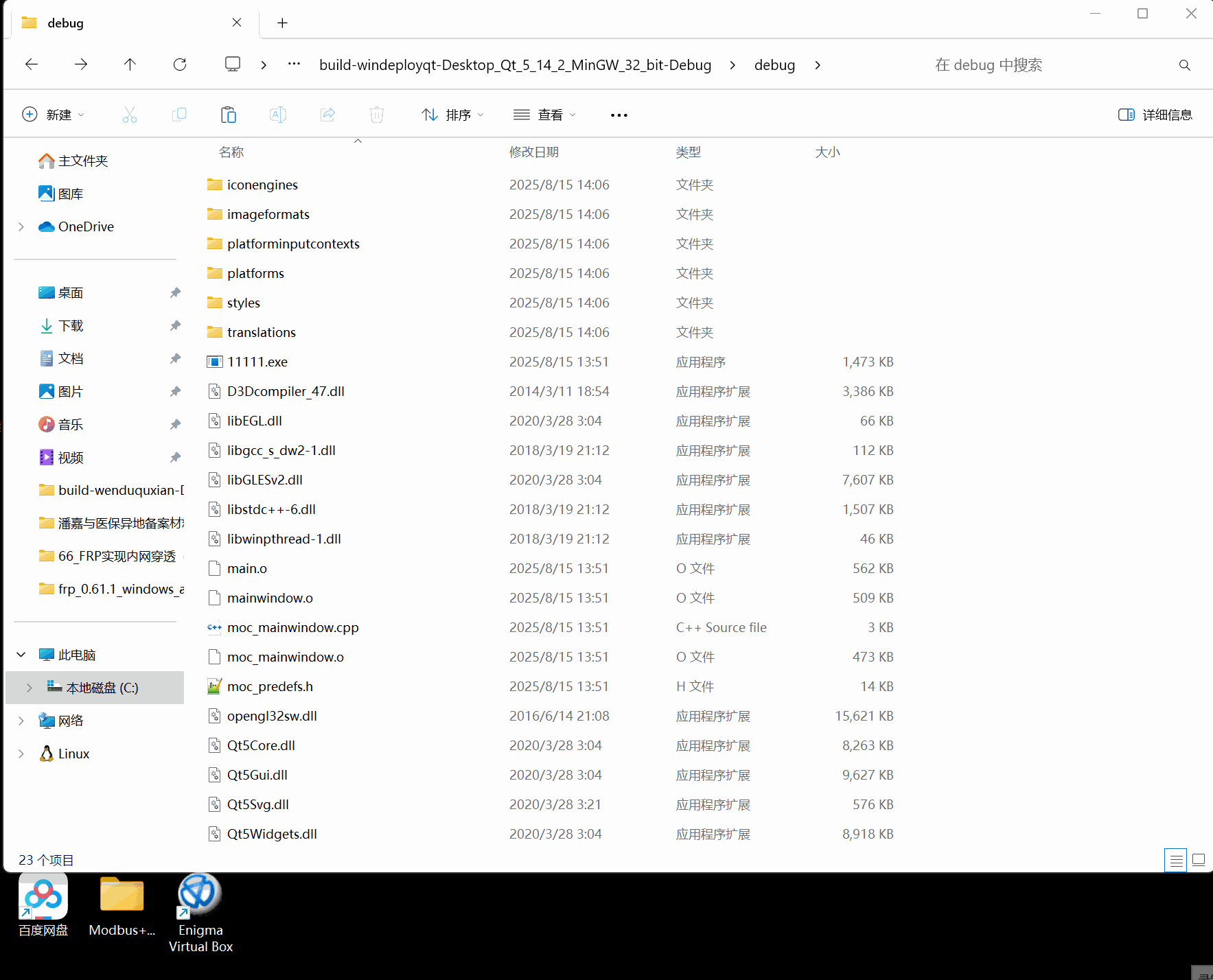Expand chevron after build-windeployqt breadcrumb

coord(732,65)
